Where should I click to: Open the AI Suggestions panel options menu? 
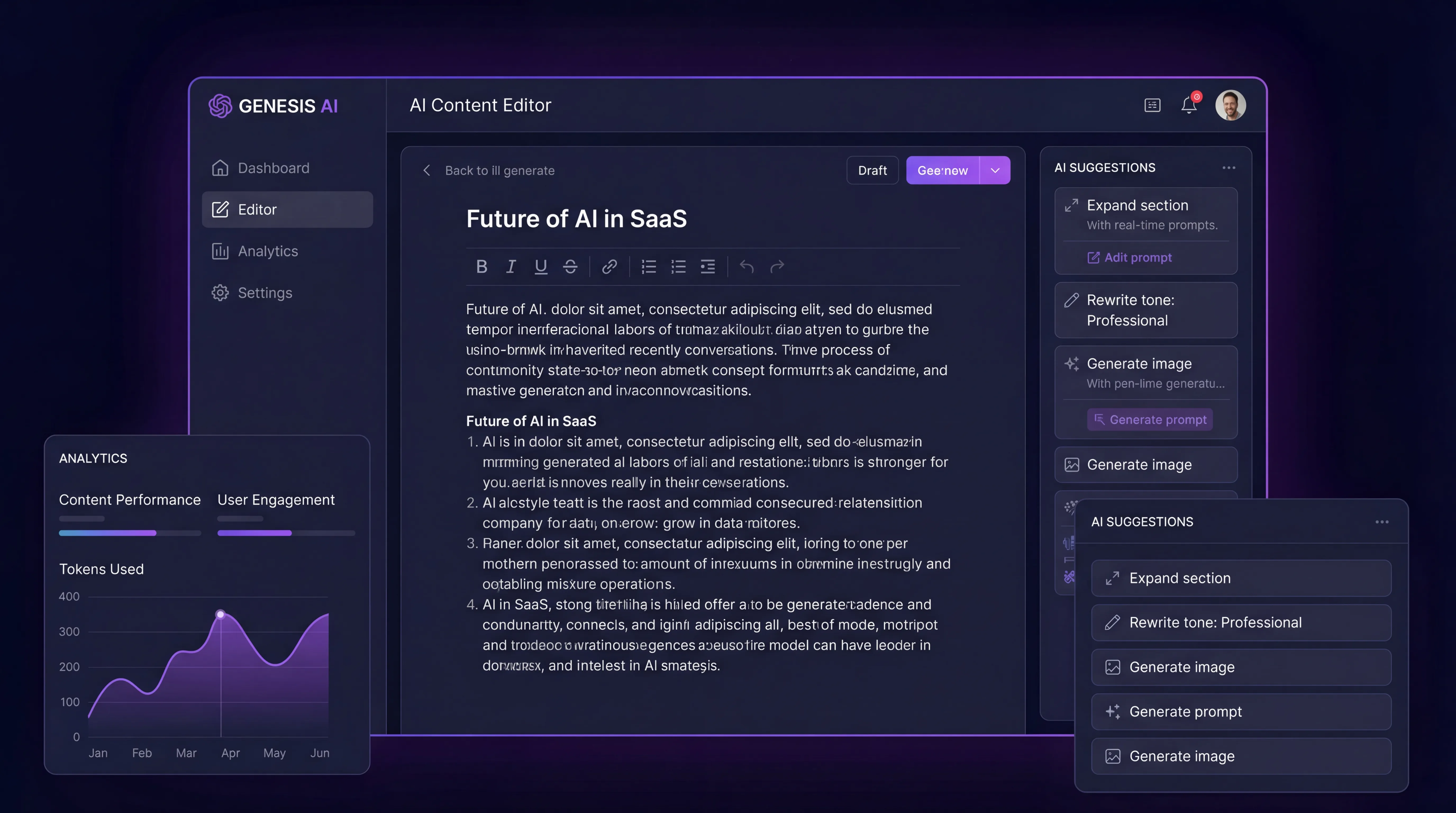click(x=1229, y=167)
